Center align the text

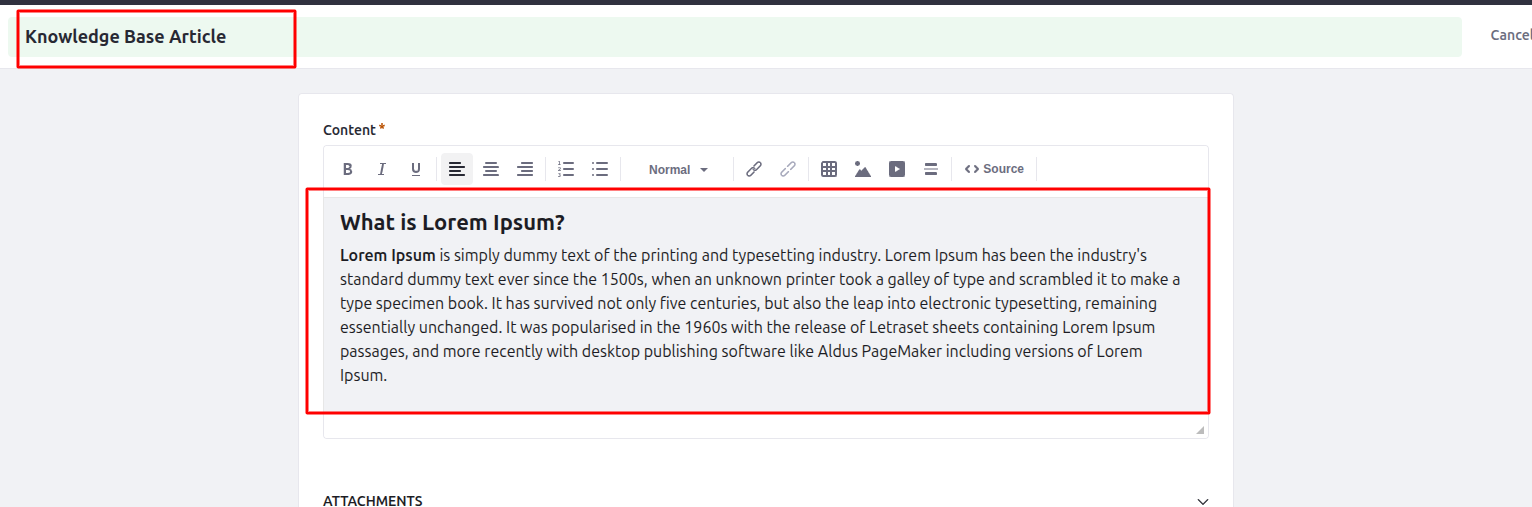point(491,169)
